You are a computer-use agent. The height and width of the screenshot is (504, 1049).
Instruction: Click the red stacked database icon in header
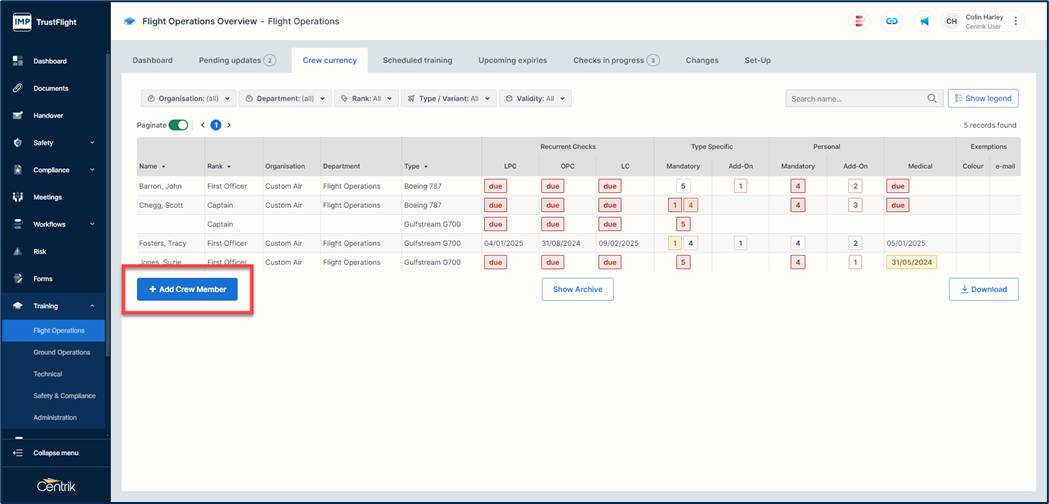pyautogui.click(x=859, y=21)
